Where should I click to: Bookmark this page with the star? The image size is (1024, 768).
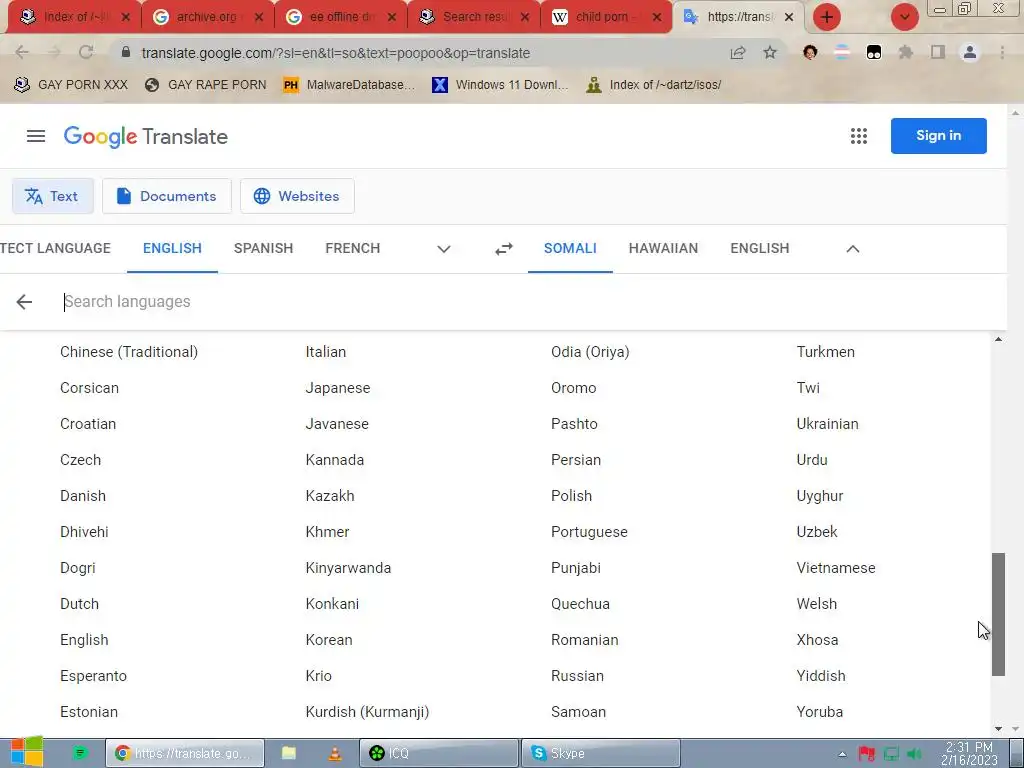click(770, 52)
